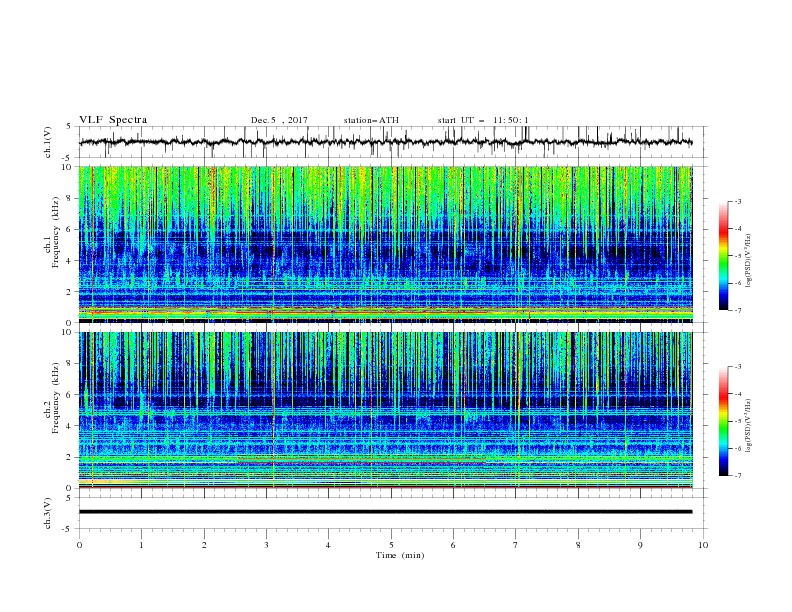This screenshot has width=792, height=612.
Task: Click the "ch.3(V)" vertical axis label
Action: [x=48, y=514]
